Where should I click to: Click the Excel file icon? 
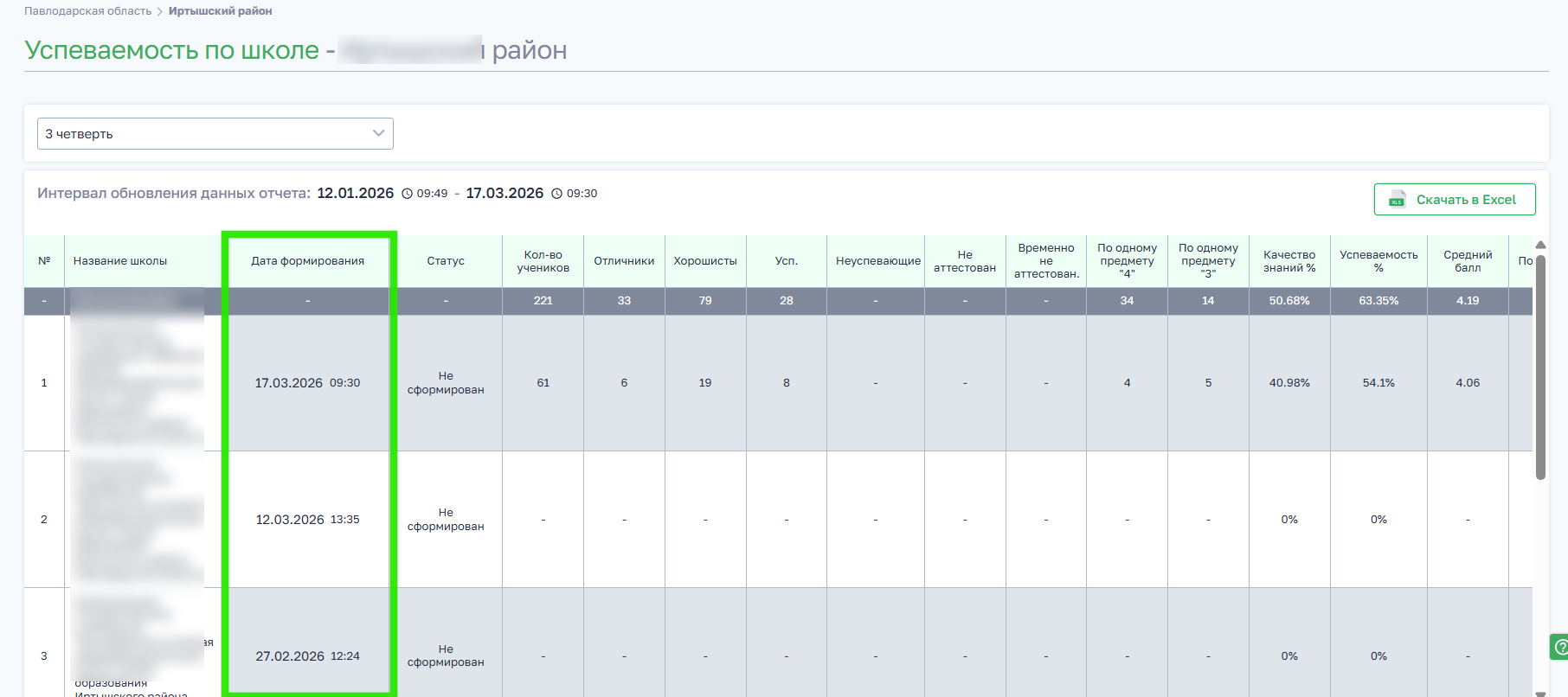tap(1397, 200)
